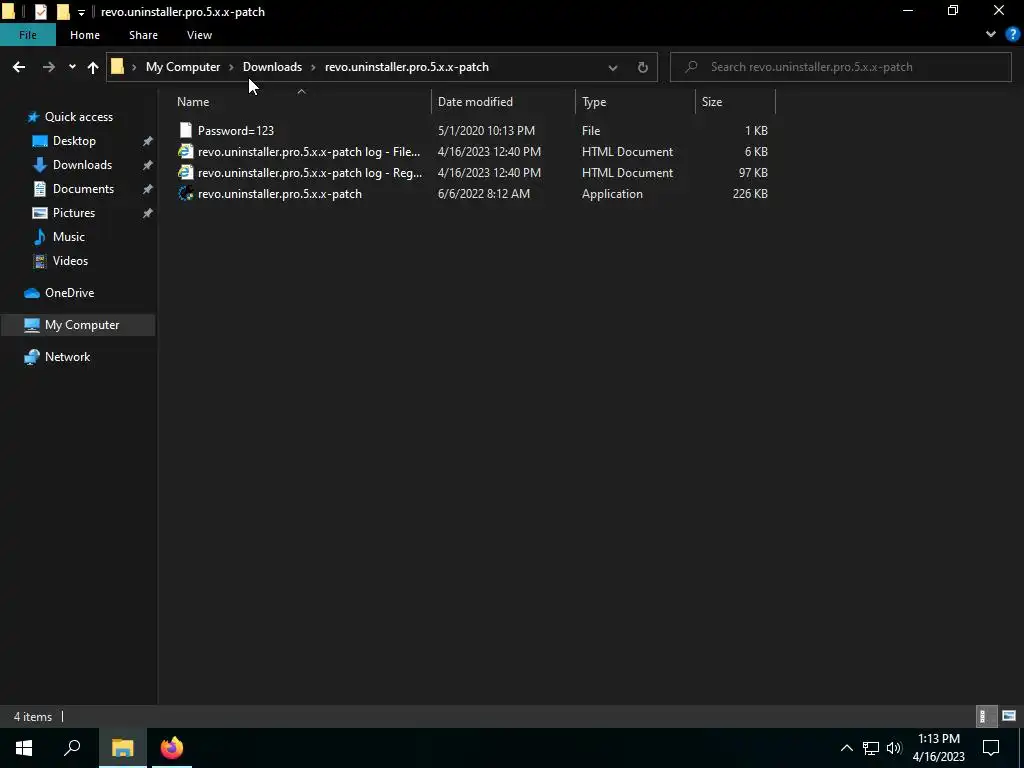Switch to Details view in status bar

[x=985, y=716]
